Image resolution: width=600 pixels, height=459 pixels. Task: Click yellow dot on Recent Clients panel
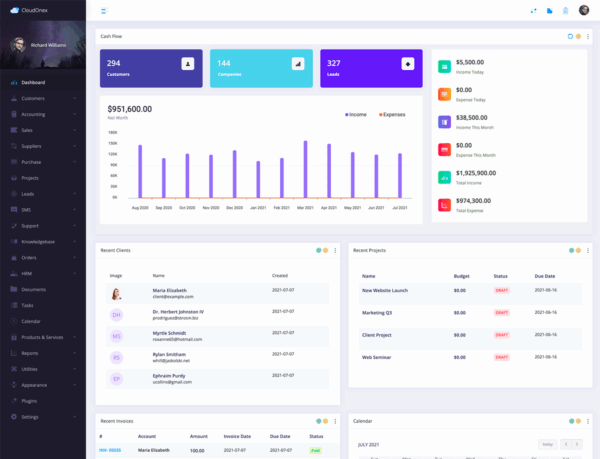point(326,250)
